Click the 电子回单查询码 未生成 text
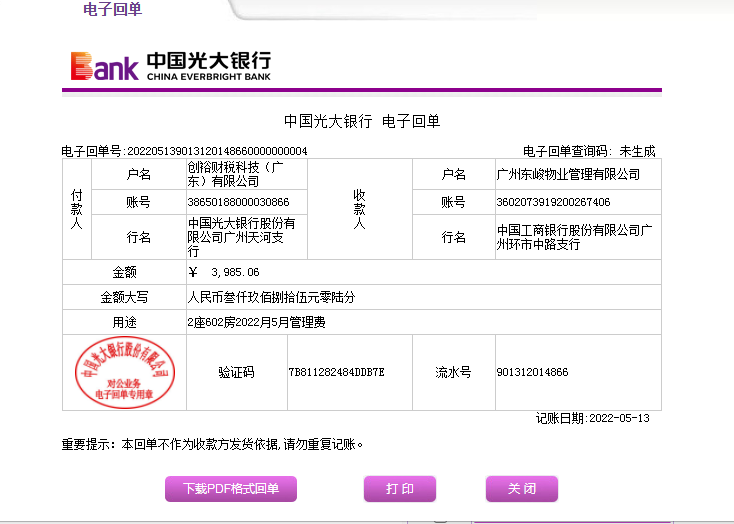The width and height of the screenshot is (734, 524). coord(589,151)
